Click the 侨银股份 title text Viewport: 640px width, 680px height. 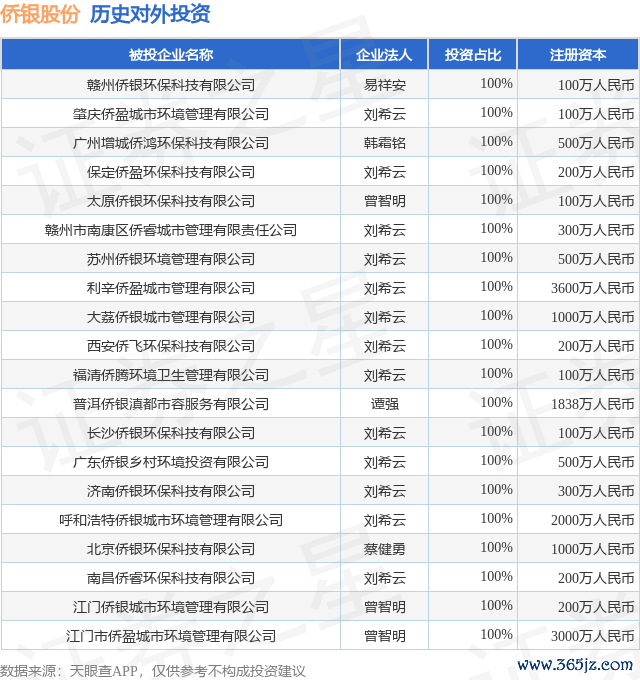coord(40,15)
